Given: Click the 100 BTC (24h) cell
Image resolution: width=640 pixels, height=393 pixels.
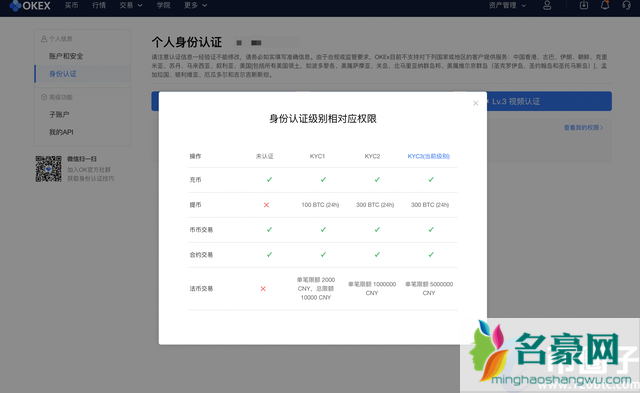Looking at the screenshot, I should 320,205.
